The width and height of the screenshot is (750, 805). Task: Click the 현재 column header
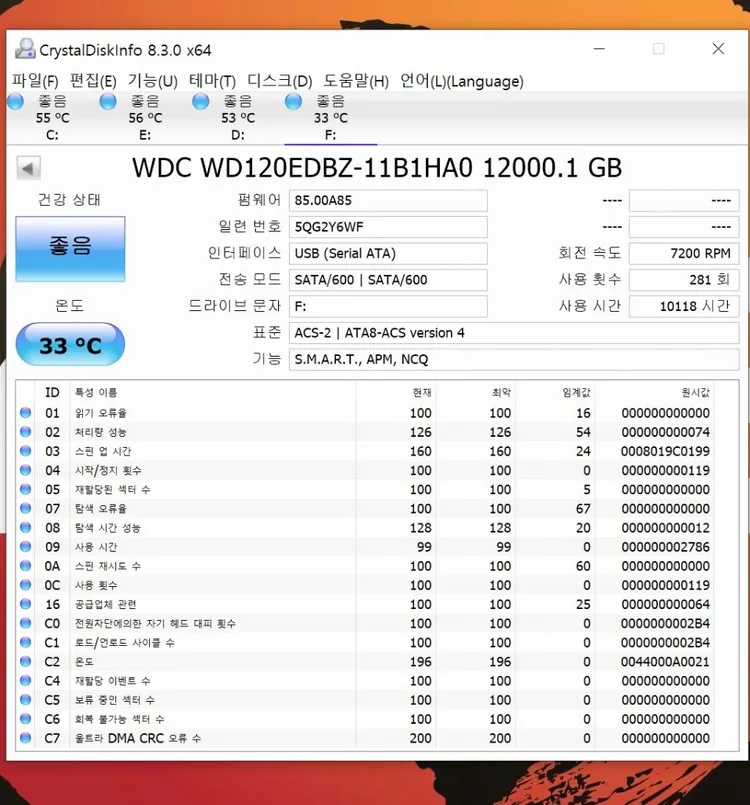pos(422,392)
